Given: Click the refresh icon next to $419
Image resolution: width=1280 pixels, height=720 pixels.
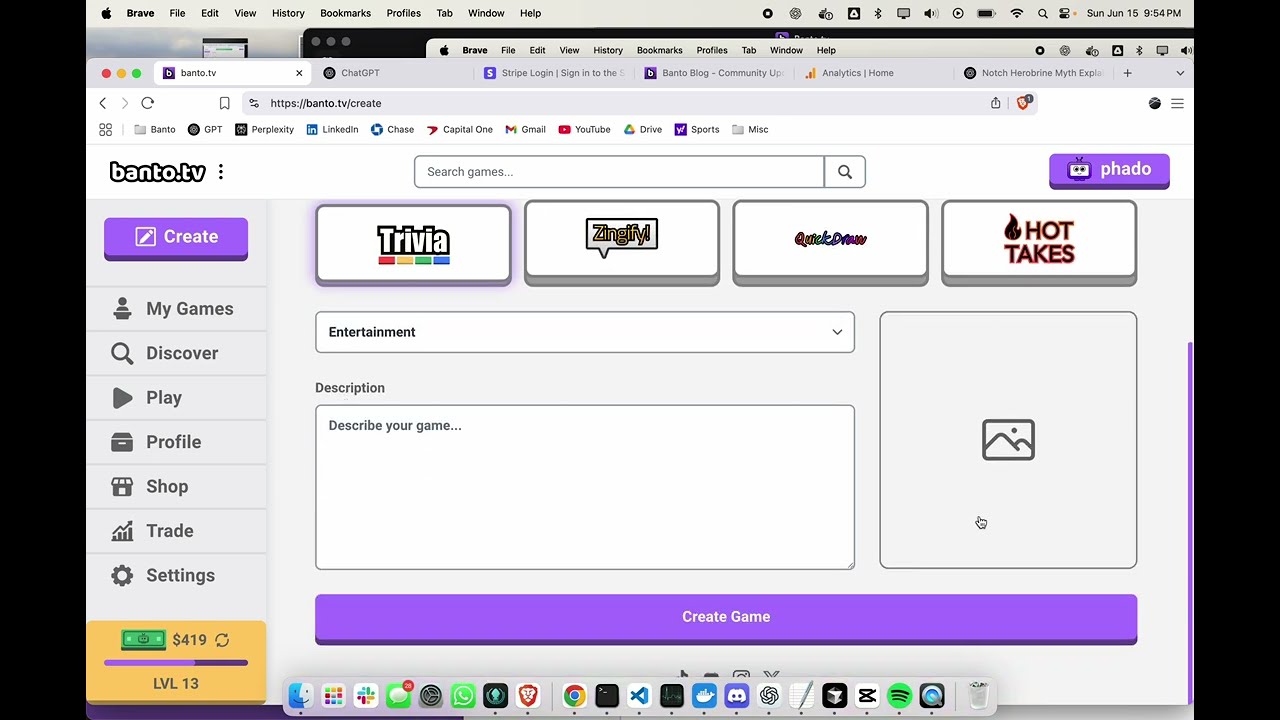Looking at the screenshot, I should [x=222, y=640].
